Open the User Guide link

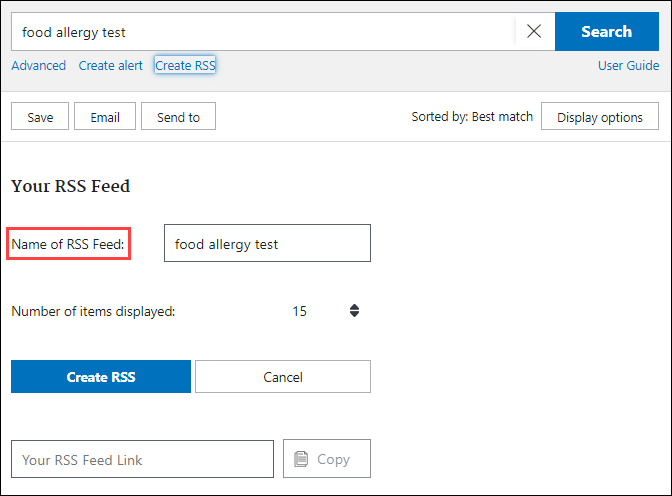click(x=628, y=65)
